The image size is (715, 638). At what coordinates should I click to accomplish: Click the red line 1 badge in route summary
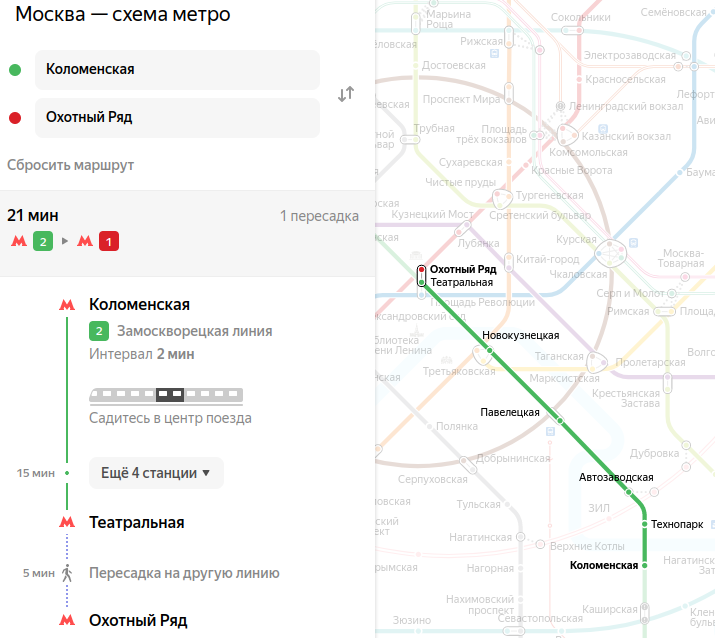pos(109,241)
